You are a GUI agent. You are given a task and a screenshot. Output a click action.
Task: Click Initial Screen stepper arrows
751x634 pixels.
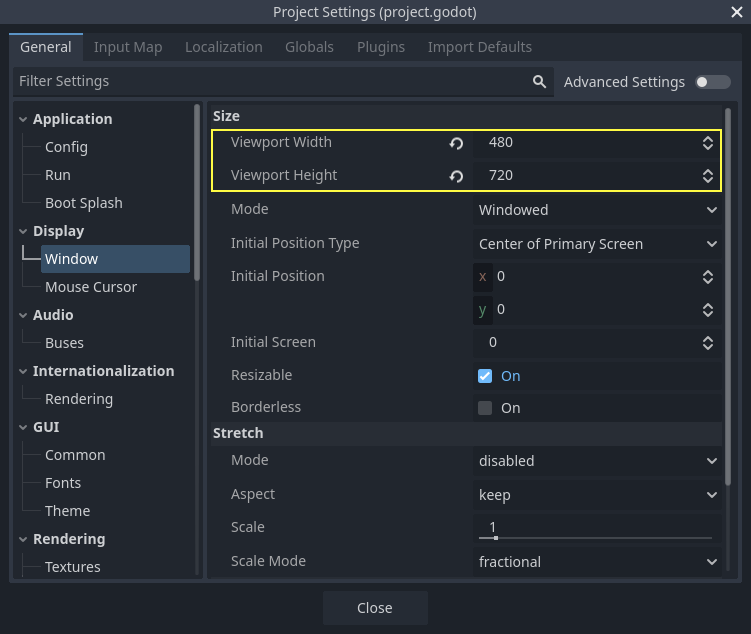tap(708, 342)
